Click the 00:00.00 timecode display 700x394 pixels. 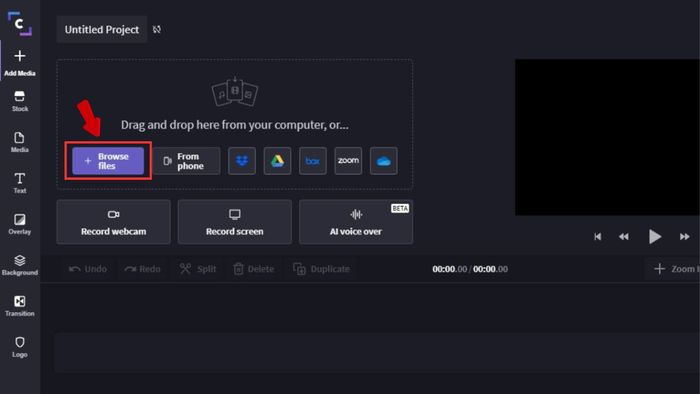tap(470, 269)
